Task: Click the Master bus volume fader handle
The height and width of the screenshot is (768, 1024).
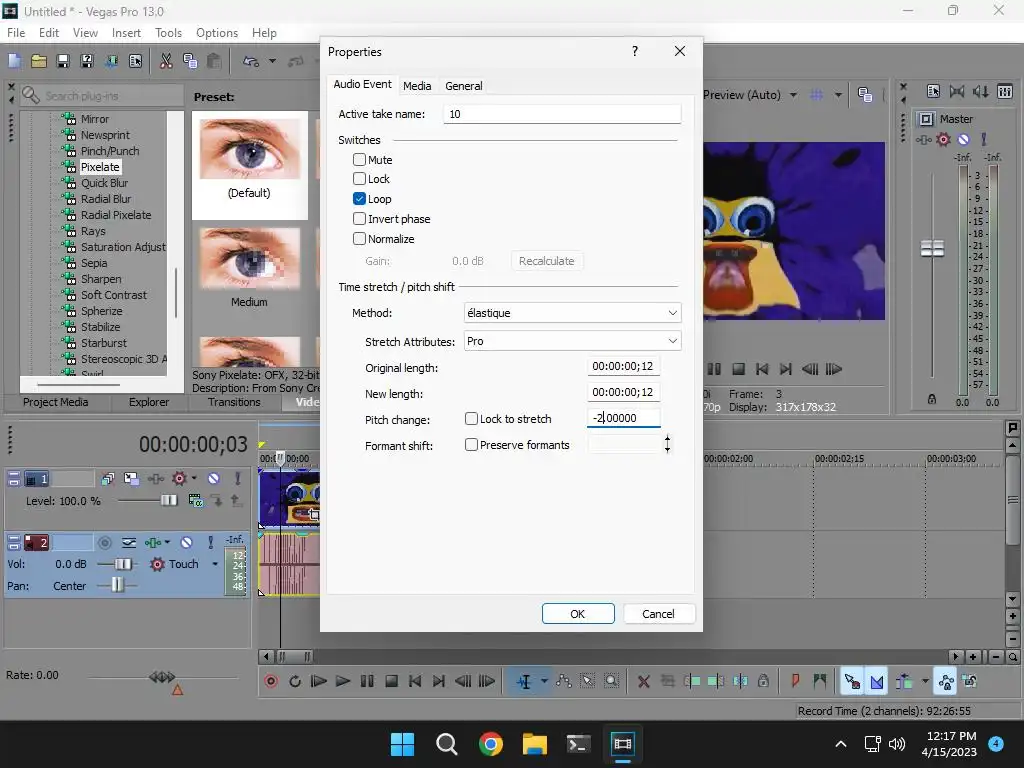Action: click(932, 248)
